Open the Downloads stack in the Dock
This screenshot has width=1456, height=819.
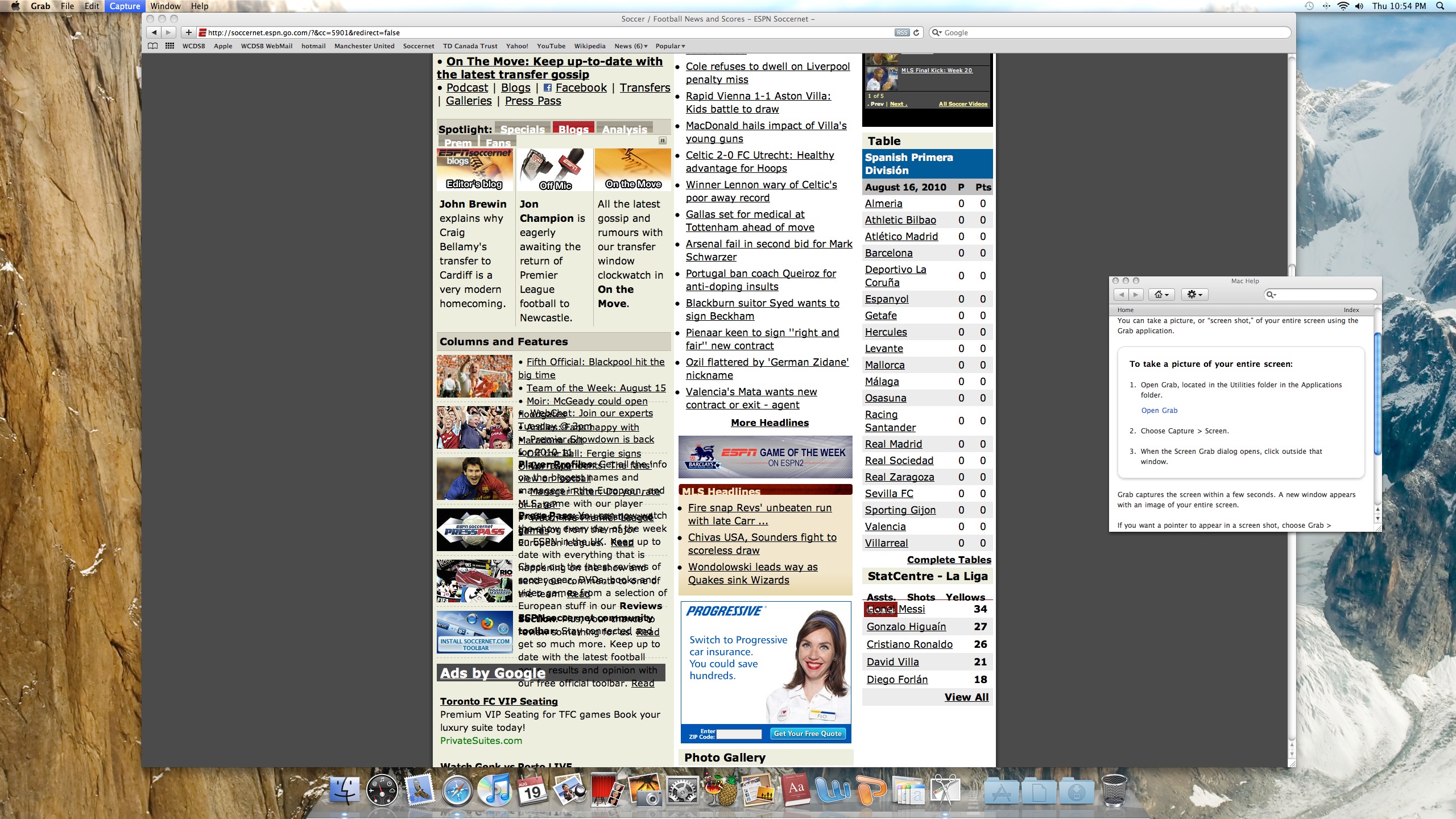[x=1076, y=790]
